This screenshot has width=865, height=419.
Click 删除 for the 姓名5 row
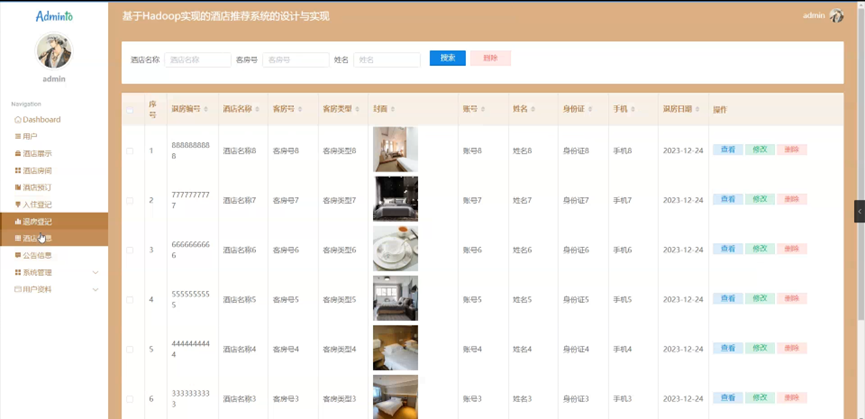click(792, 298)
